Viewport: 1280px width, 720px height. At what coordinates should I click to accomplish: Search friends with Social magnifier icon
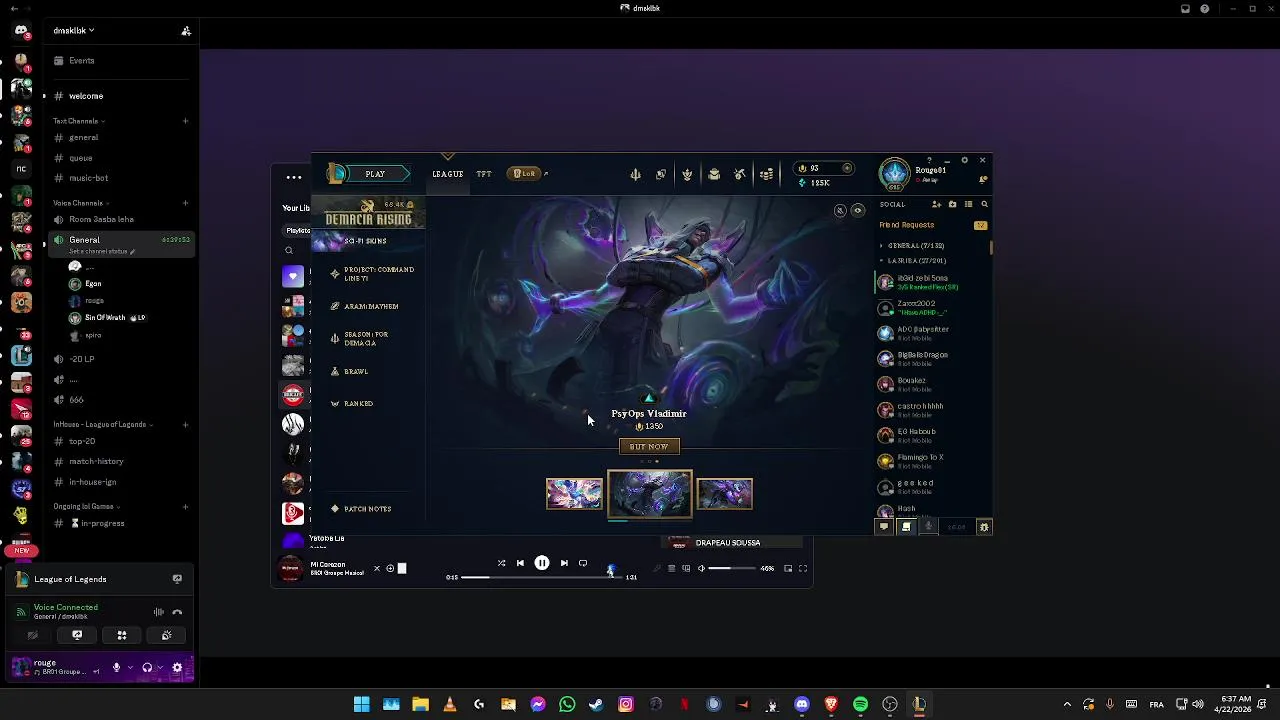pyautogui.click(x=984, y=204)
